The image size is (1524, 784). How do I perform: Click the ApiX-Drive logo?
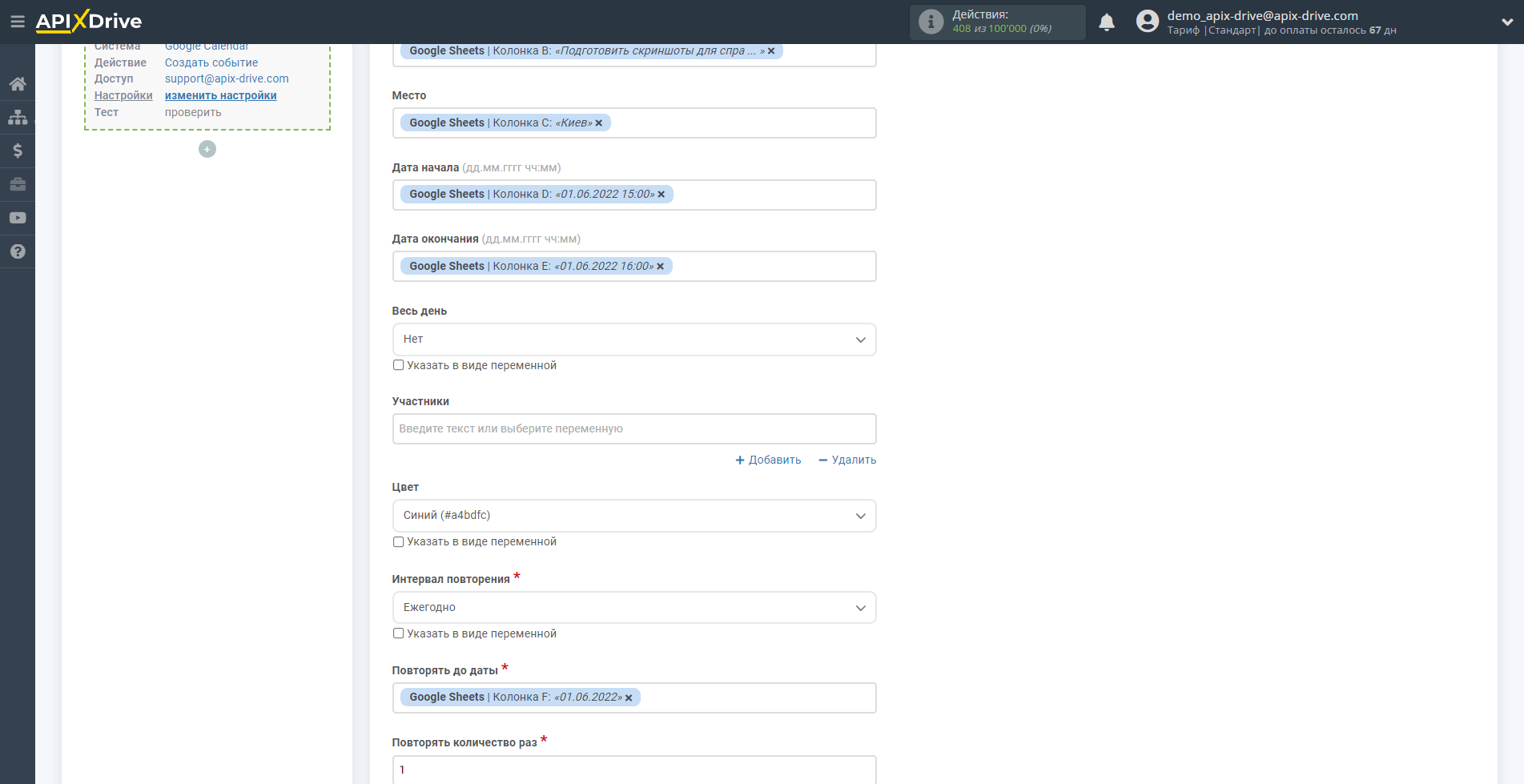pos(89,22)
